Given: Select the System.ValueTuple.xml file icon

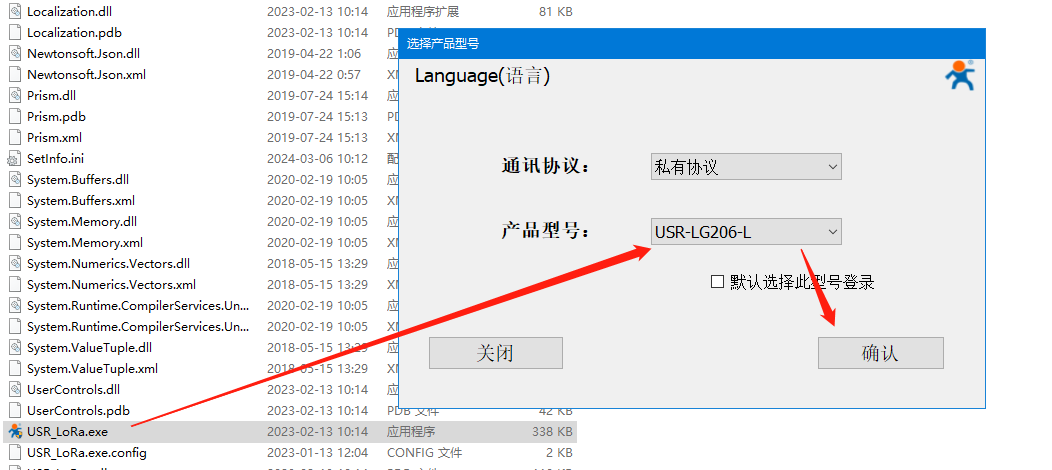Looking at the screenshot, I should click(15, 368).
